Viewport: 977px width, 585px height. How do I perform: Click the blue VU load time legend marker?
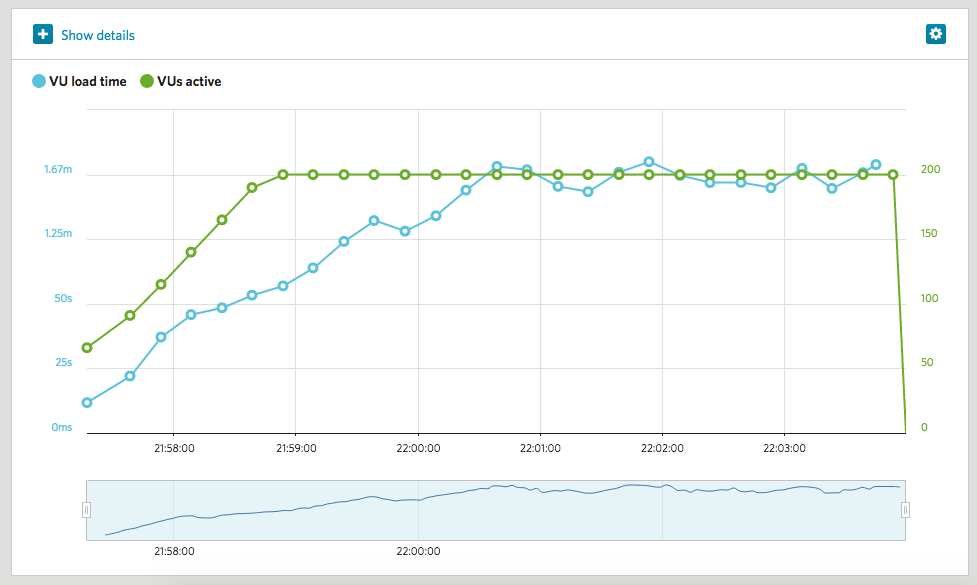coord(39,81)
